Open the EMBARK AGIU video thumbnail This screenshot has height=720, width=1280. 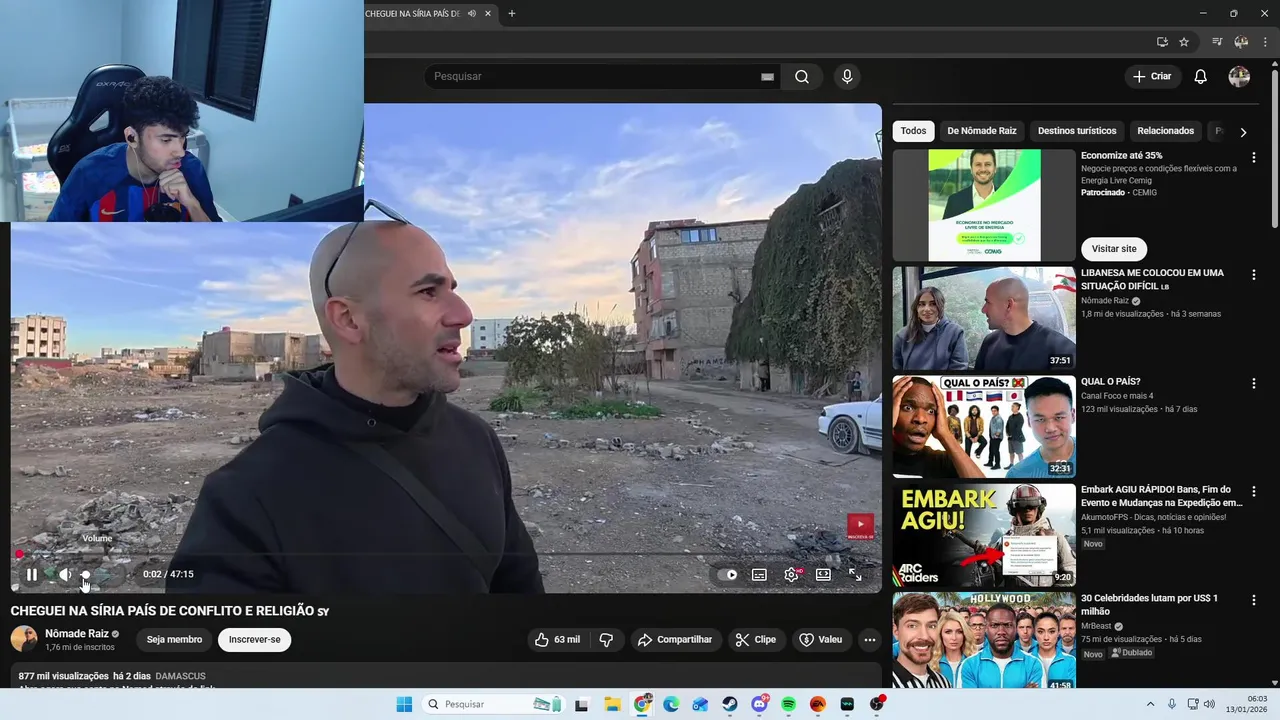[984, 535]
